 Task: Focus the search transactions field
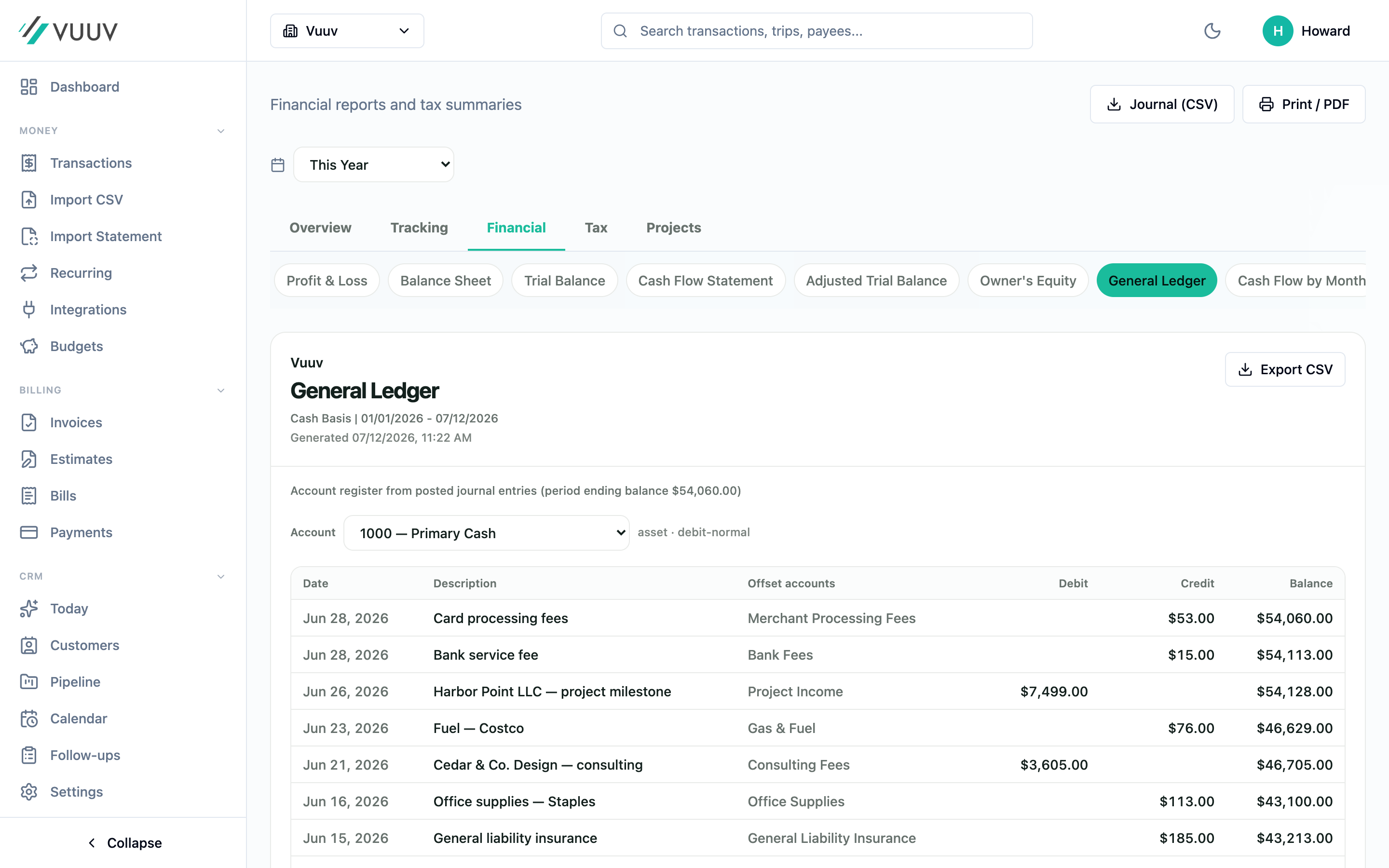816,31
